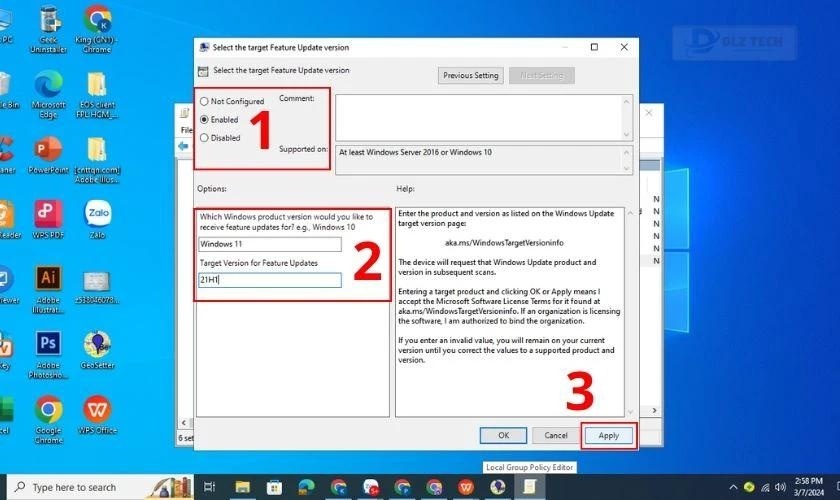840x500 pixels.
Task: Click the volume speaker icon in tray
Action: coord(781,487)
